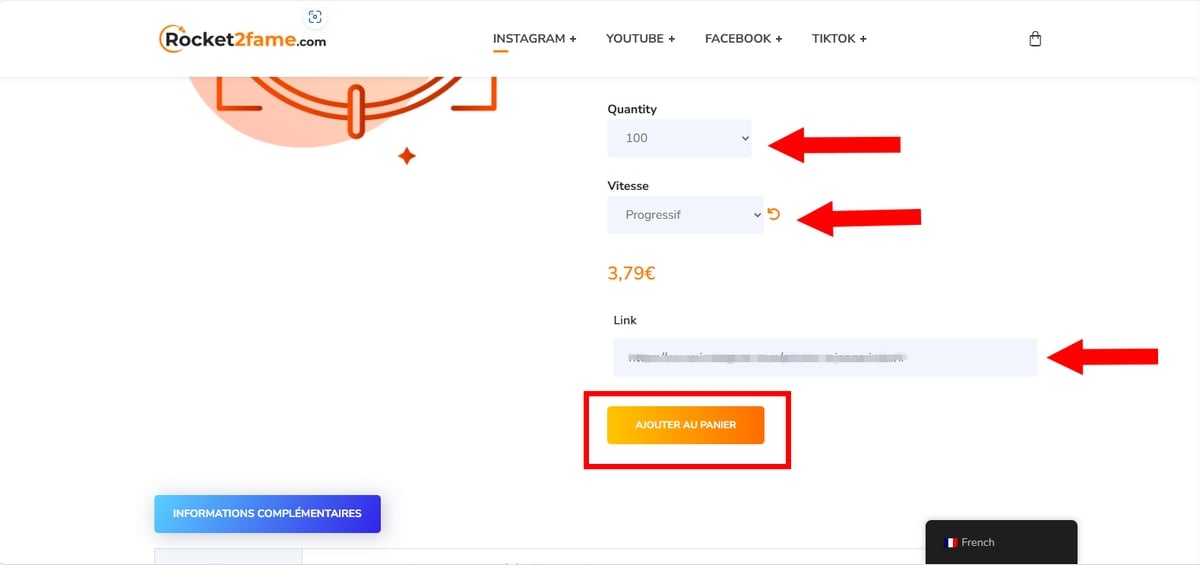
Task: Click the image search icon above the logo
Action: pos(315,17)
